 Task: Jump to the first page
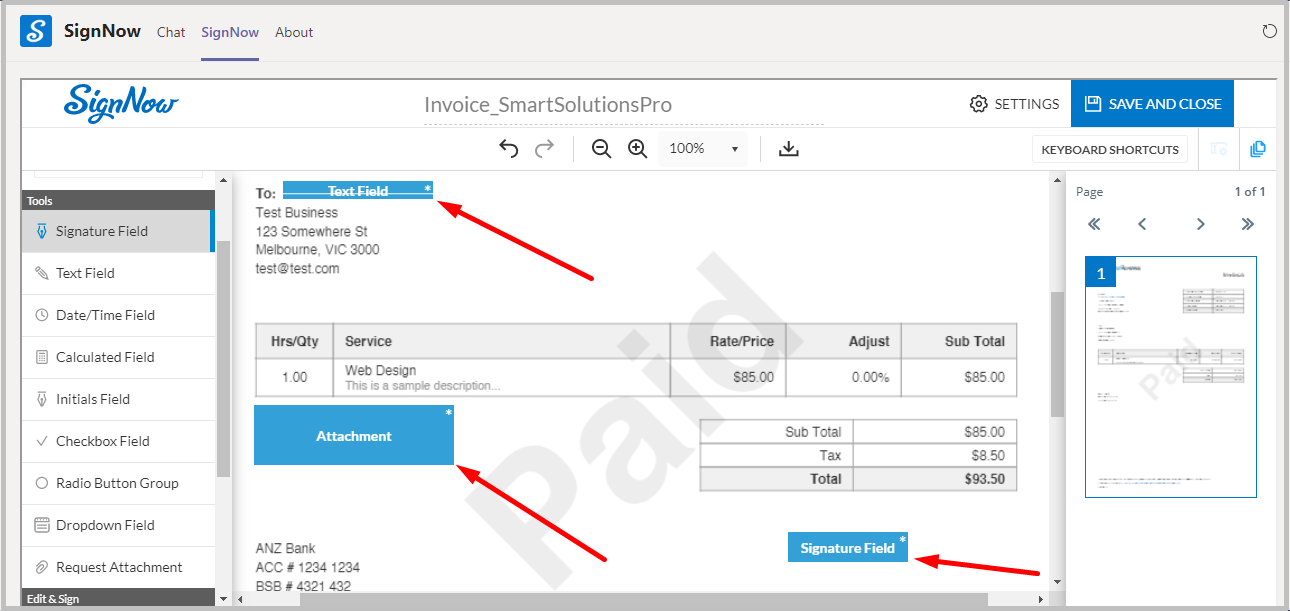(x=1094, y=224)
